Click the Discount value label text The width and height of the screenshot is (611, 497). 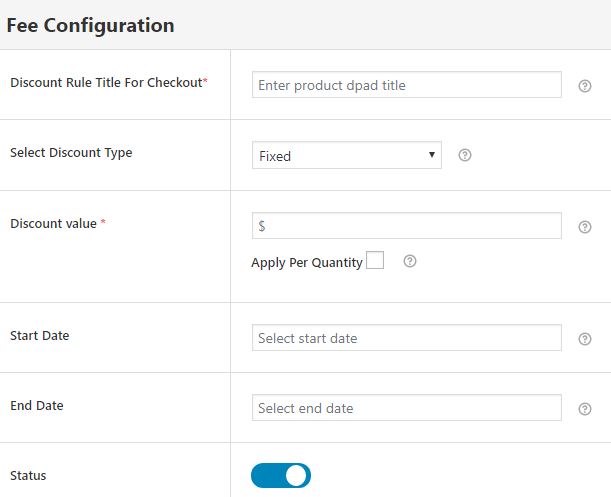coord(53,224)
